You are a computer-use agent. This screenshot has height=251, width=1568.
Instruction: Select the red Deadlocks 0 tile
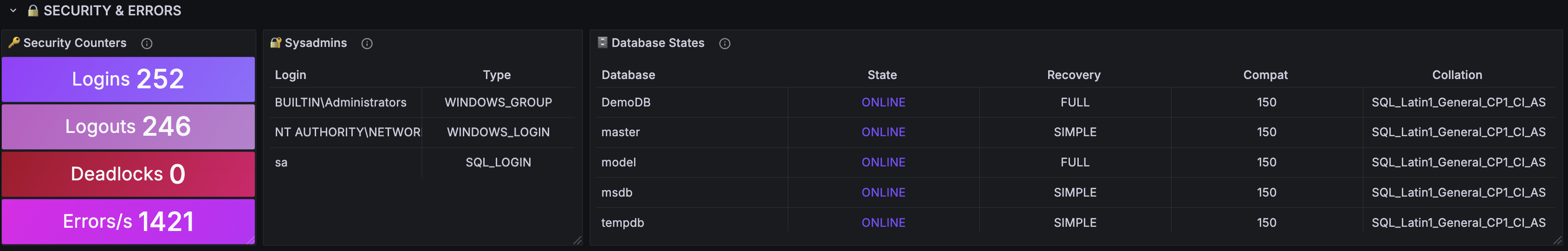129,174
